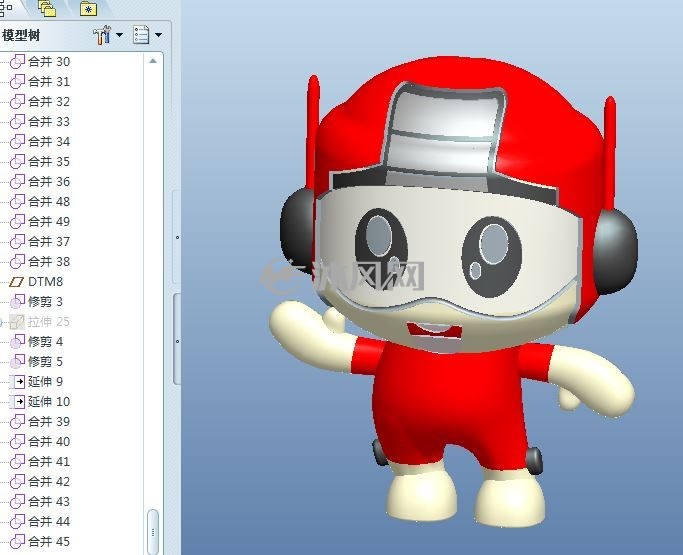Click the model tree scrollbar thumb
Viewport: 683px width, 555px height.
[x=153, y=531]
